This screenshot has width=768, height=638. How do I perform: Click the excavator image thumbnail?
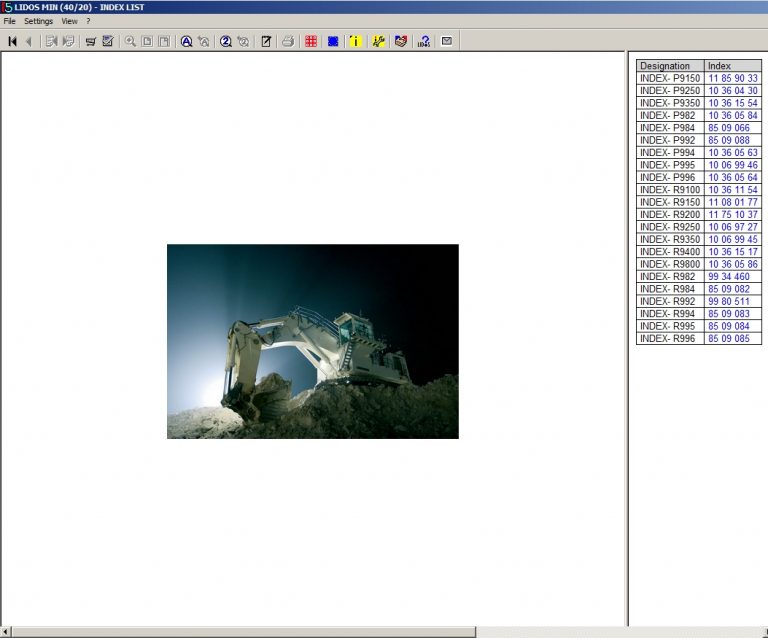(312, 341)
